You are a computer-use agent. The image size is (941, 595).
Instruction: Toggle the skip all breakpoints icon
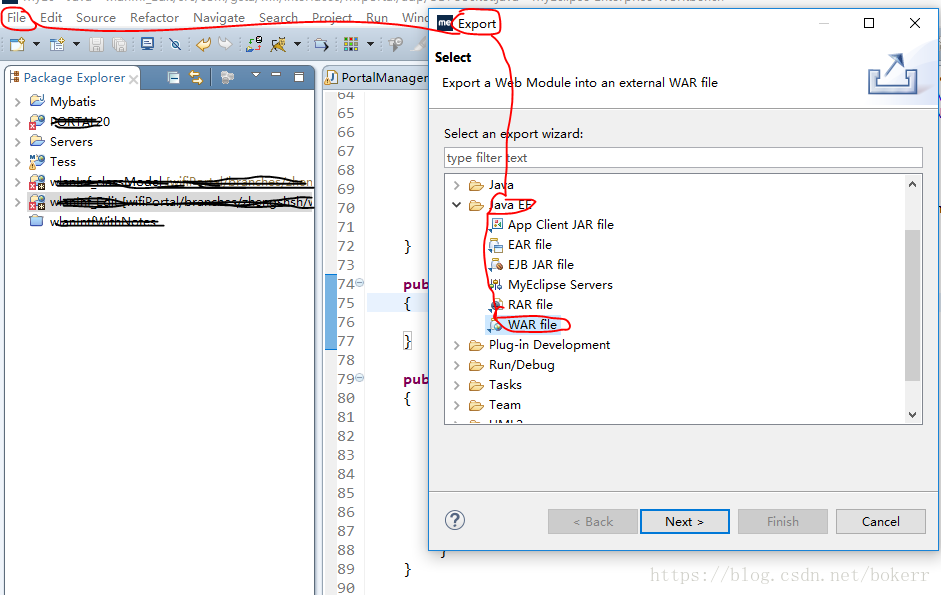[175, 44]
